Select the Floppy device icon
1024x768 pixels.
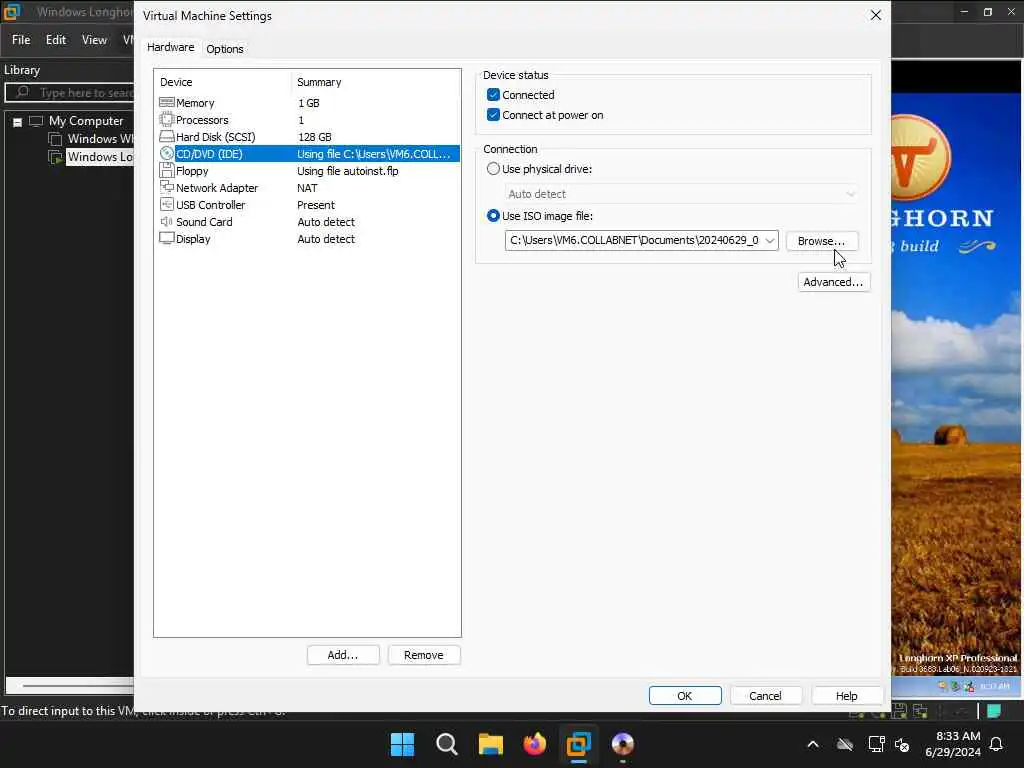click(167, 170)
